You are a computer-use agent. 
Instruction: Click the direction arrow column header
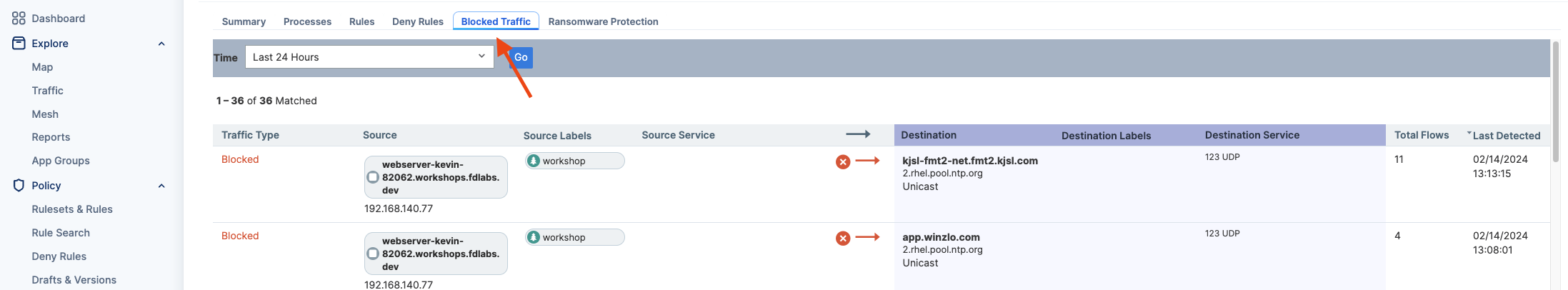[x=858, y=134]
